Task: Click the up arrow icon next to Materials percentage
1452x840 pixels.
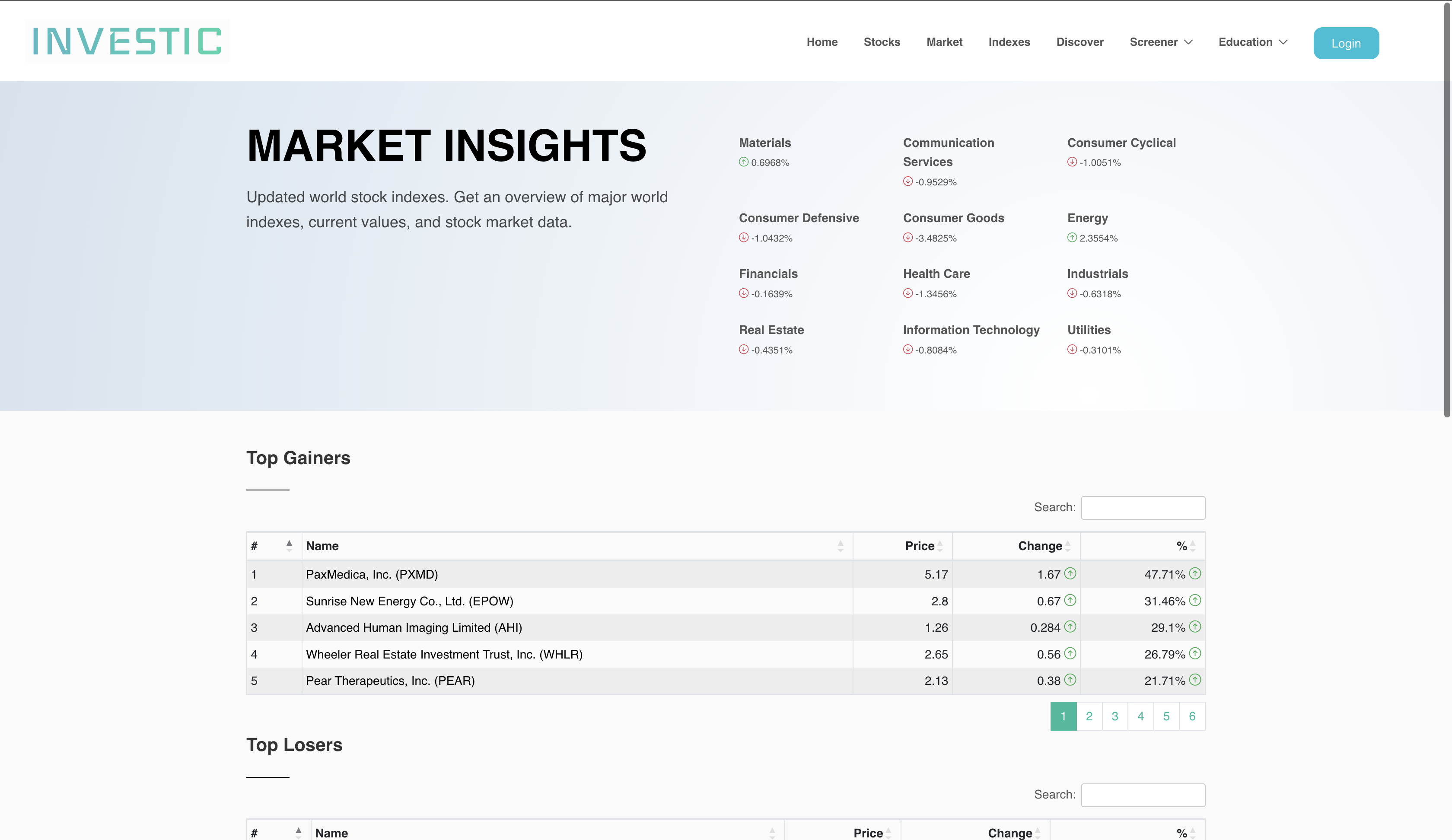Action: 744,162
